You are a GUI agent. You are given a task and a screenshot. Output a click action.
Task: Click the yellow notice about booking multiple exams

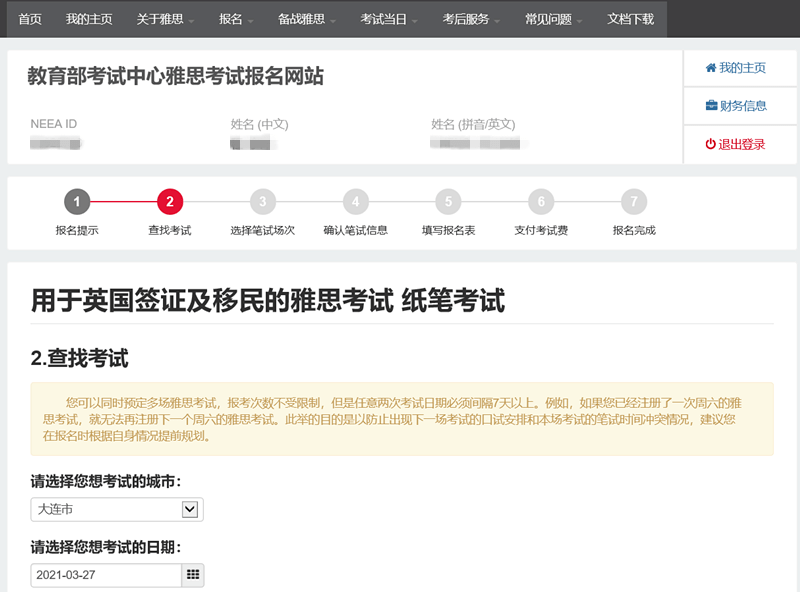click(x=402, y=419)
